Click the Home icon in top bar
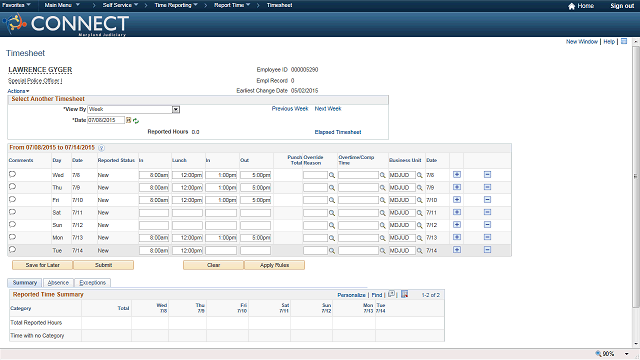The width and height of the screenshot is (640, 360). point(571,6)
